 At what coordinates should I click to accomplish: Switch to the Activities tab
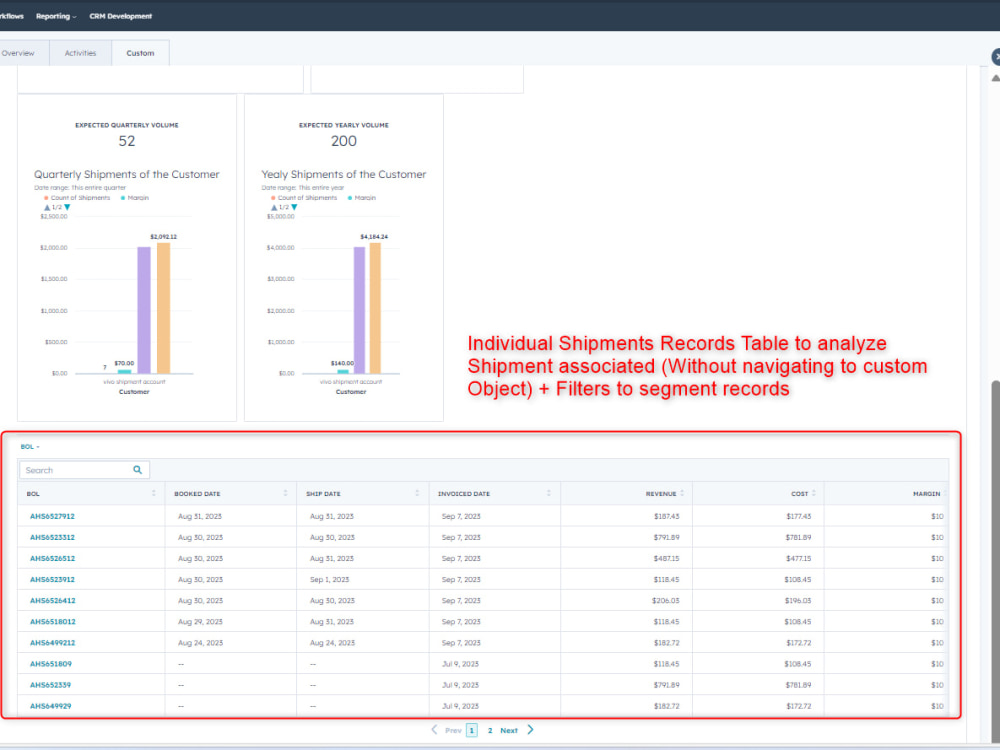(80, 53)
